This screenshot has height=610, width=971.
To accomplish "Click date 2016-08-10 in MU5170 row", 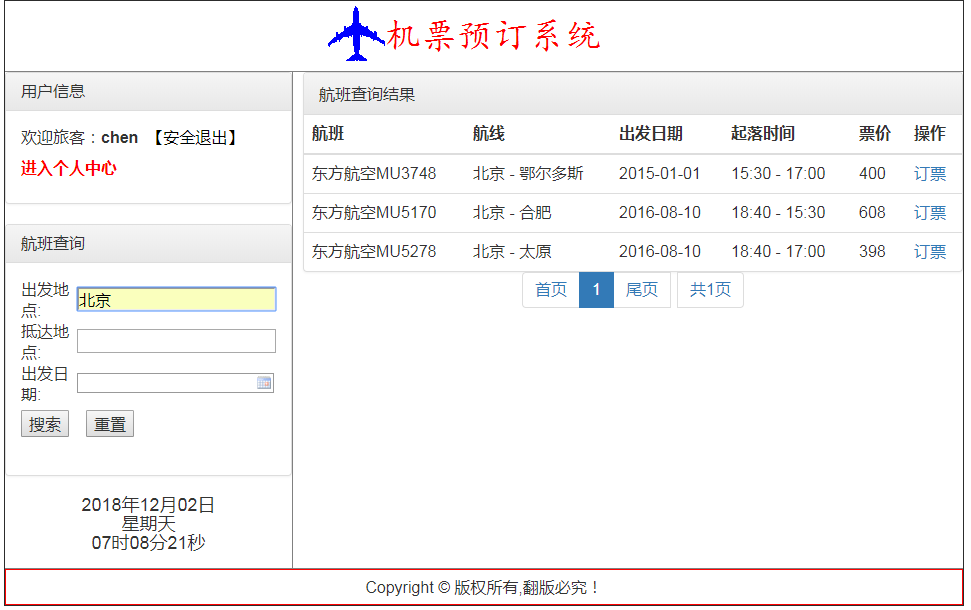I will (x=660, y=212).
